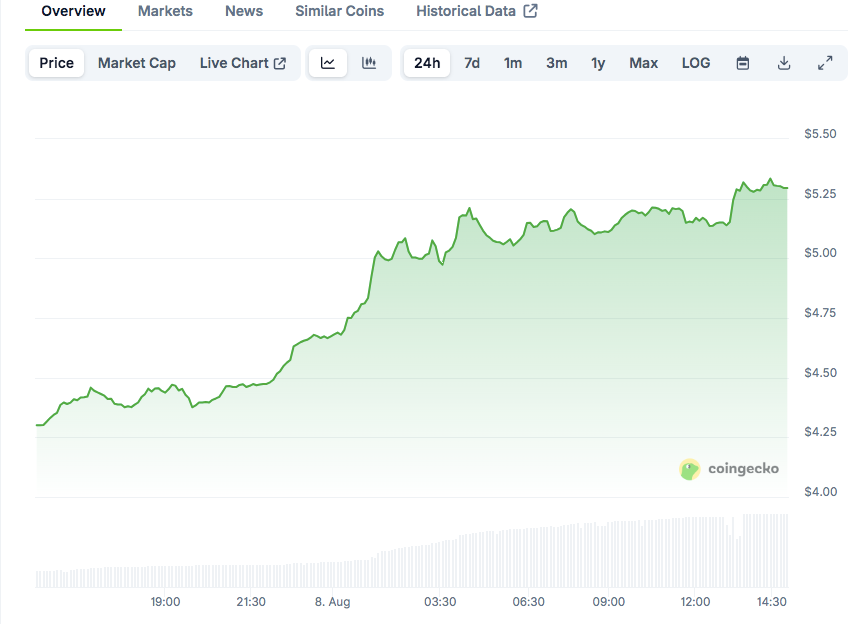Open the calendar date range picker
The width and height of the screenshot is (850, 624).
click(x=743, y=63)
